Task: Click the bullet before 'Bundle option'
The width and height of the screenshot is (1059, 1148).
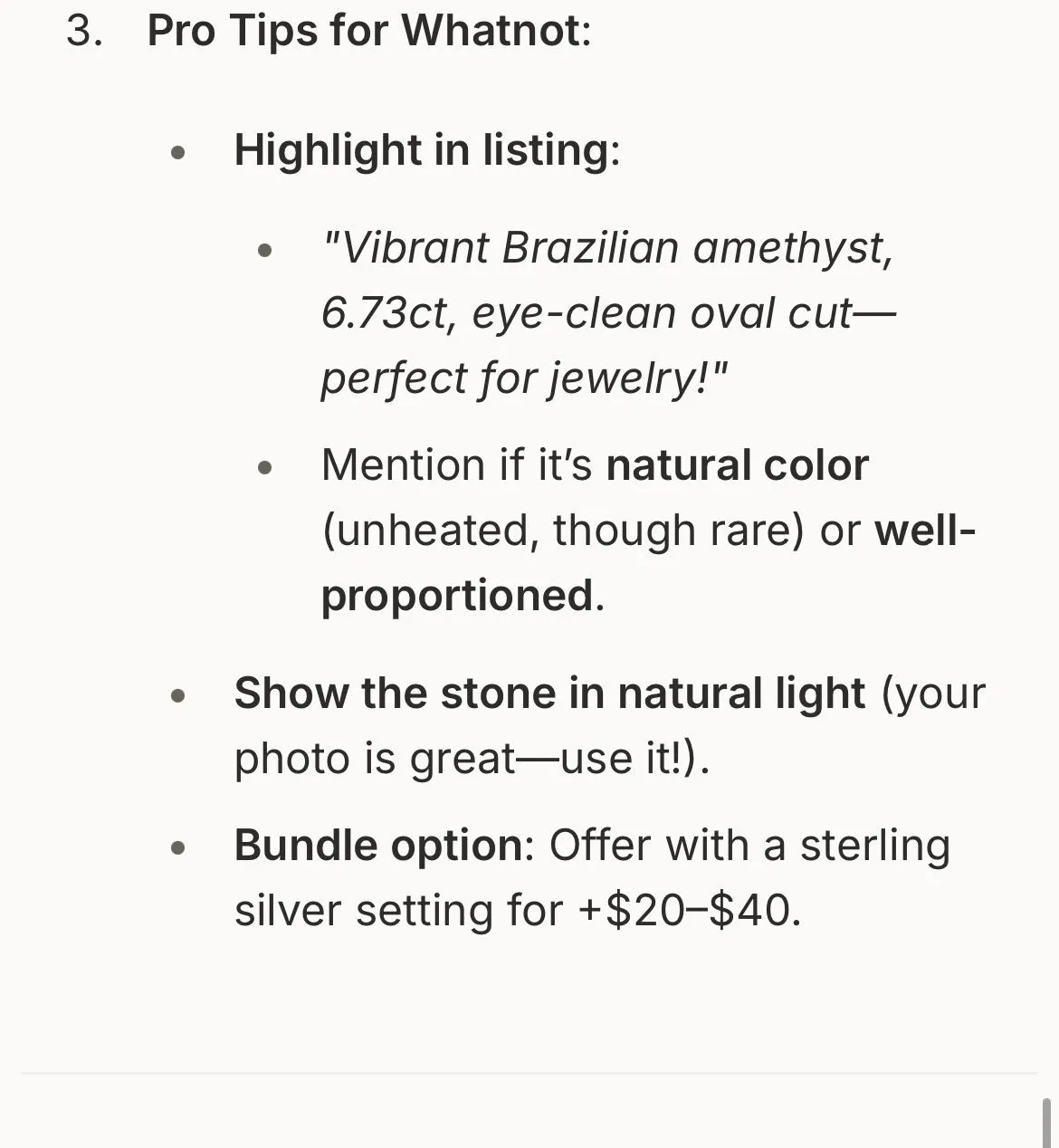Action: tap(177, 848)
